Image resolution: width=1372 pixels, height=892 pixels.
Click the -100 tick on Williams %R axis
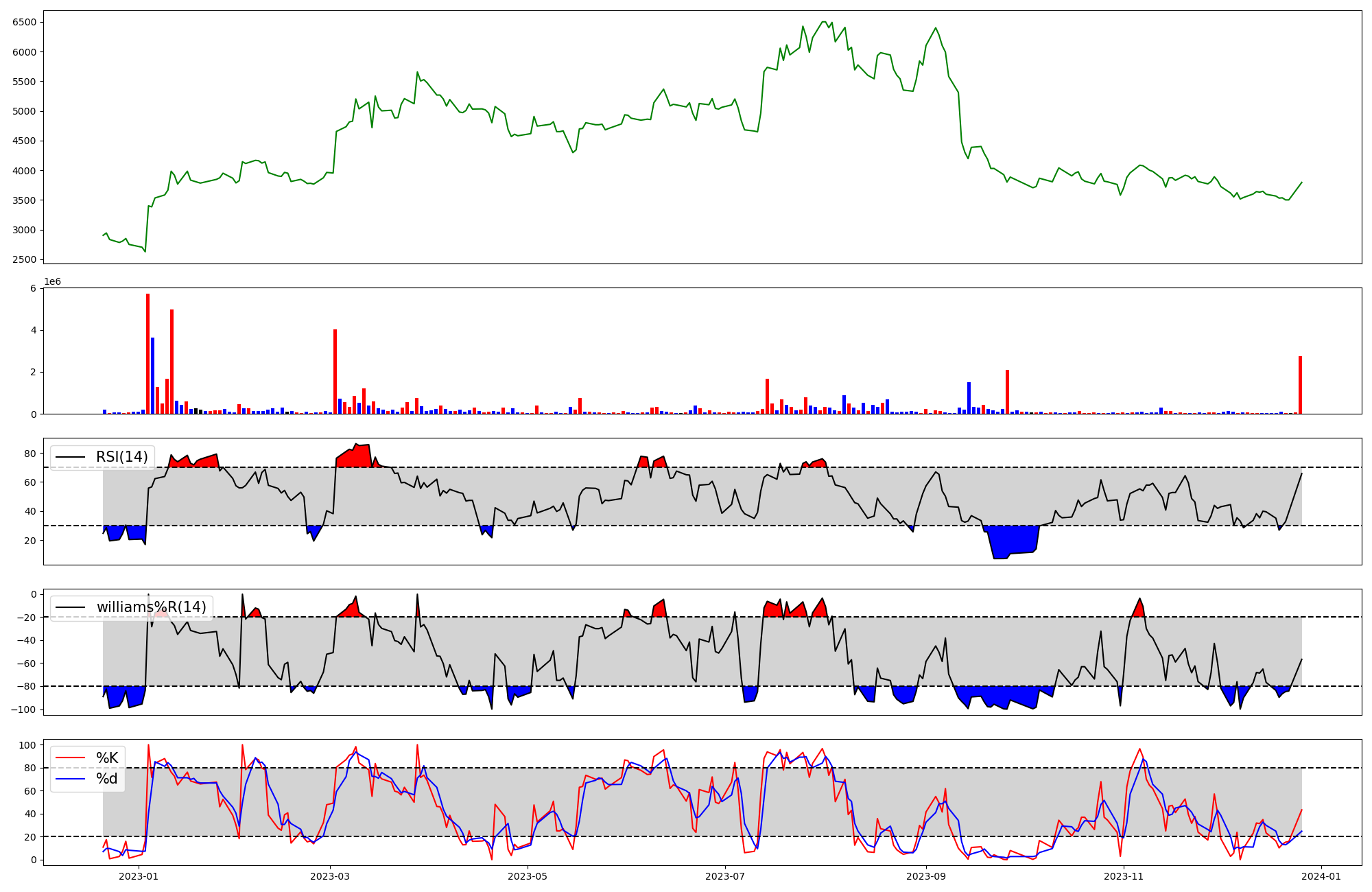pyautogui.click(x=24, y=709)
